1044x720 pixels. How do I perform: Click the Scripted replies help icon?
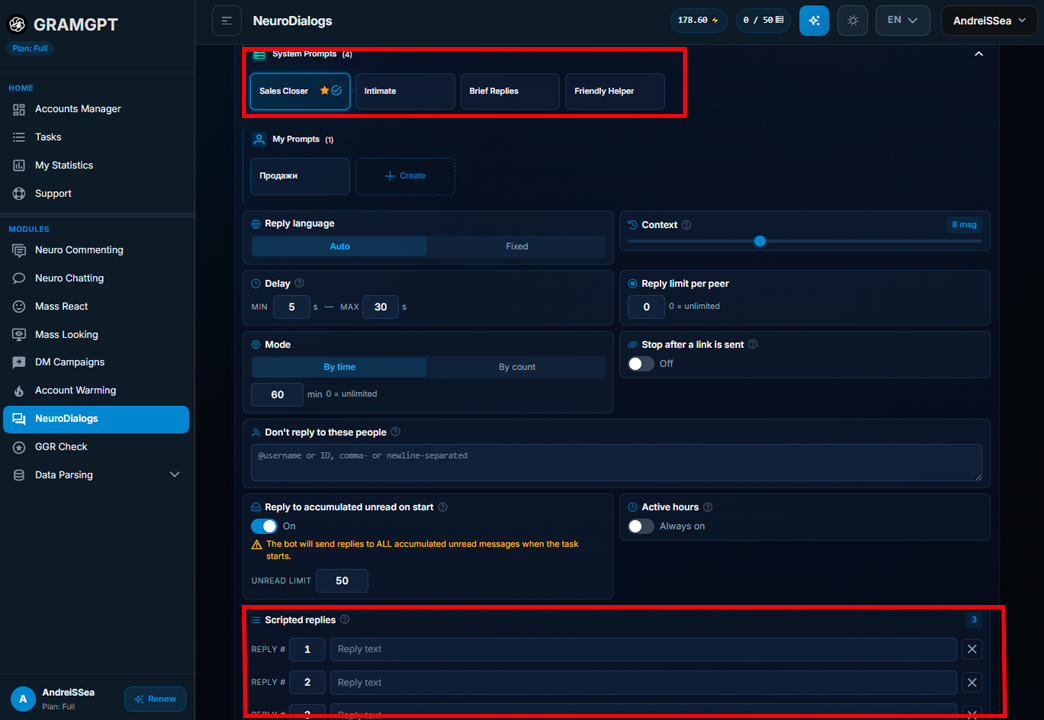[x=345, y=619]
